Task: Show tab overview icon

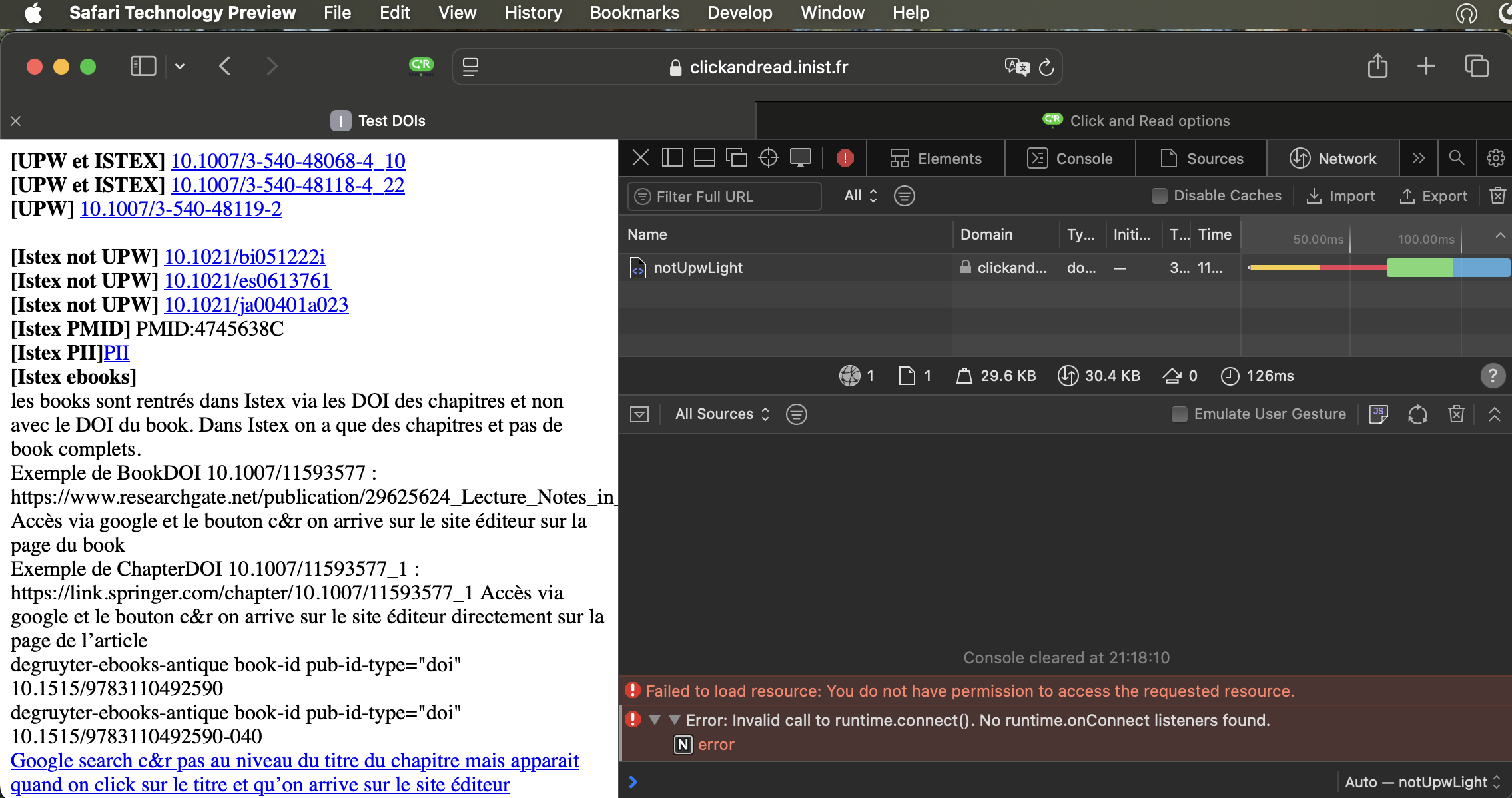Action: click(1477, 66)
